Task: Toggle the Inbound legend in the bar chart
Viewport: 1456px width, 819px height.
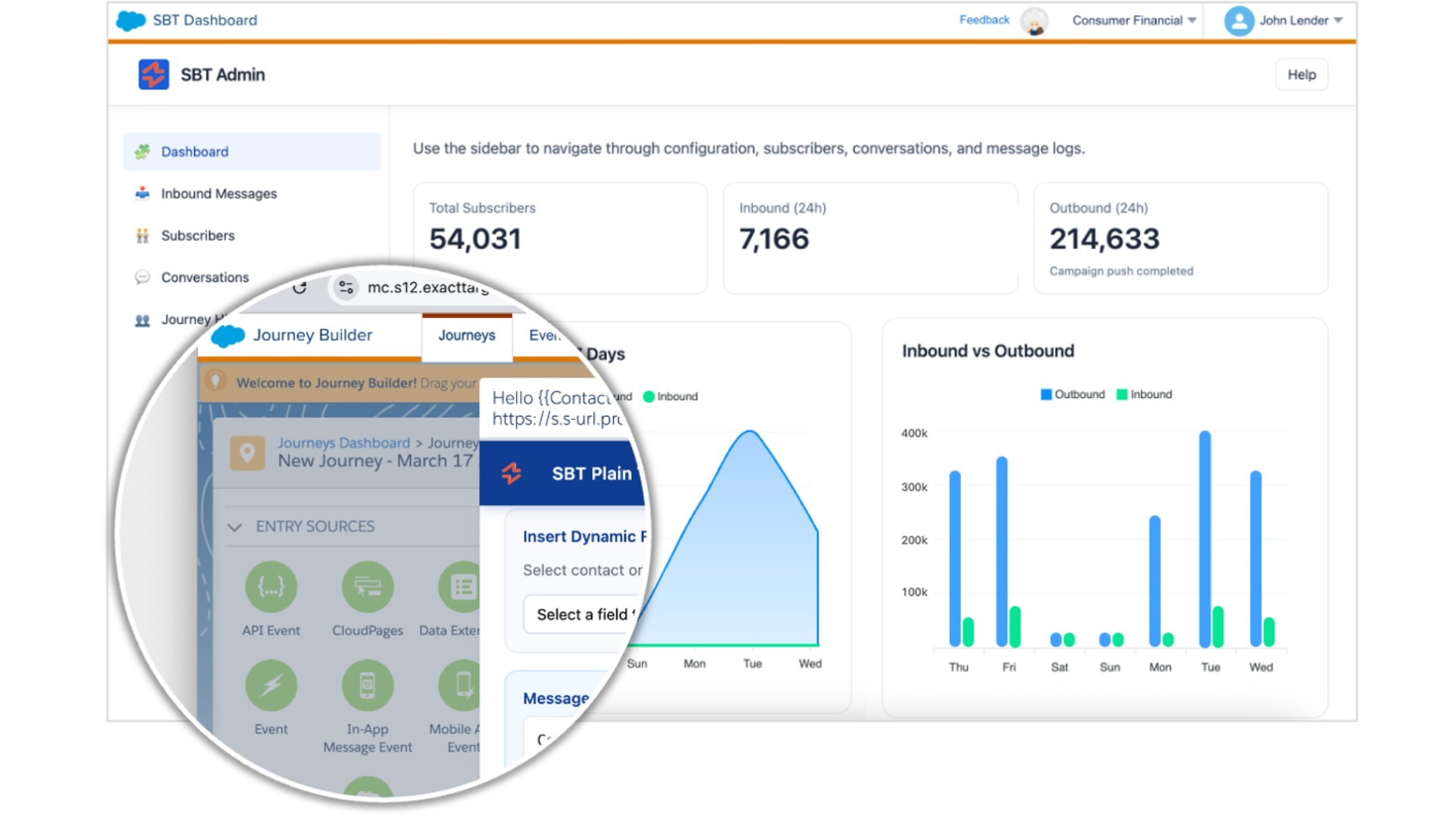Action: (x=1144, y=394)
